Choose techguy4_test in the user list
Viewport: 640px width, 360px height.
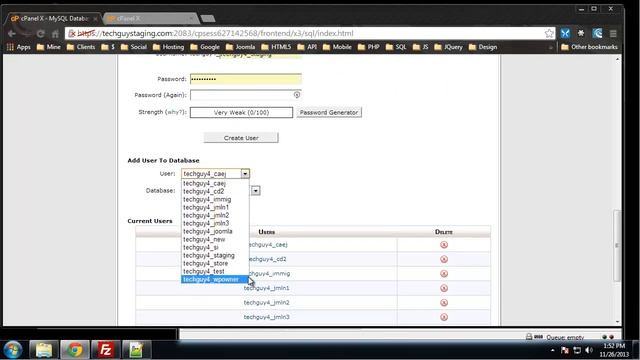(215, 271)
